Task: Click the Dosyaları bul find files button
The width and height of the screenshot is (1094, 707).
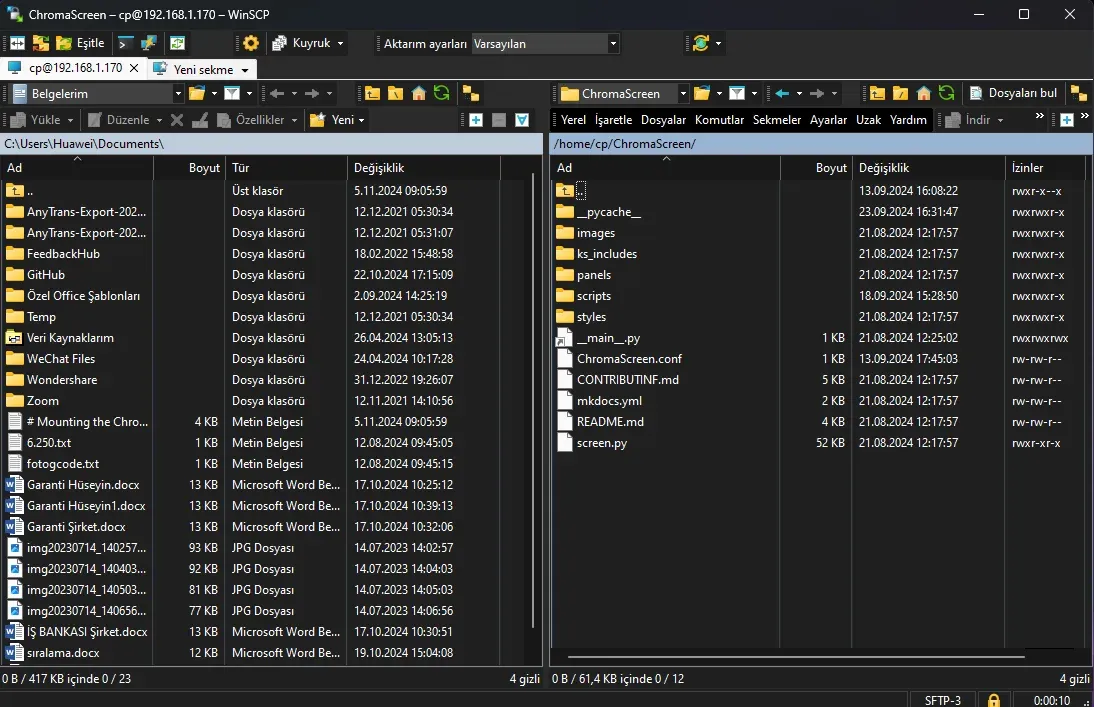Action: click(x=1014, y=94)
